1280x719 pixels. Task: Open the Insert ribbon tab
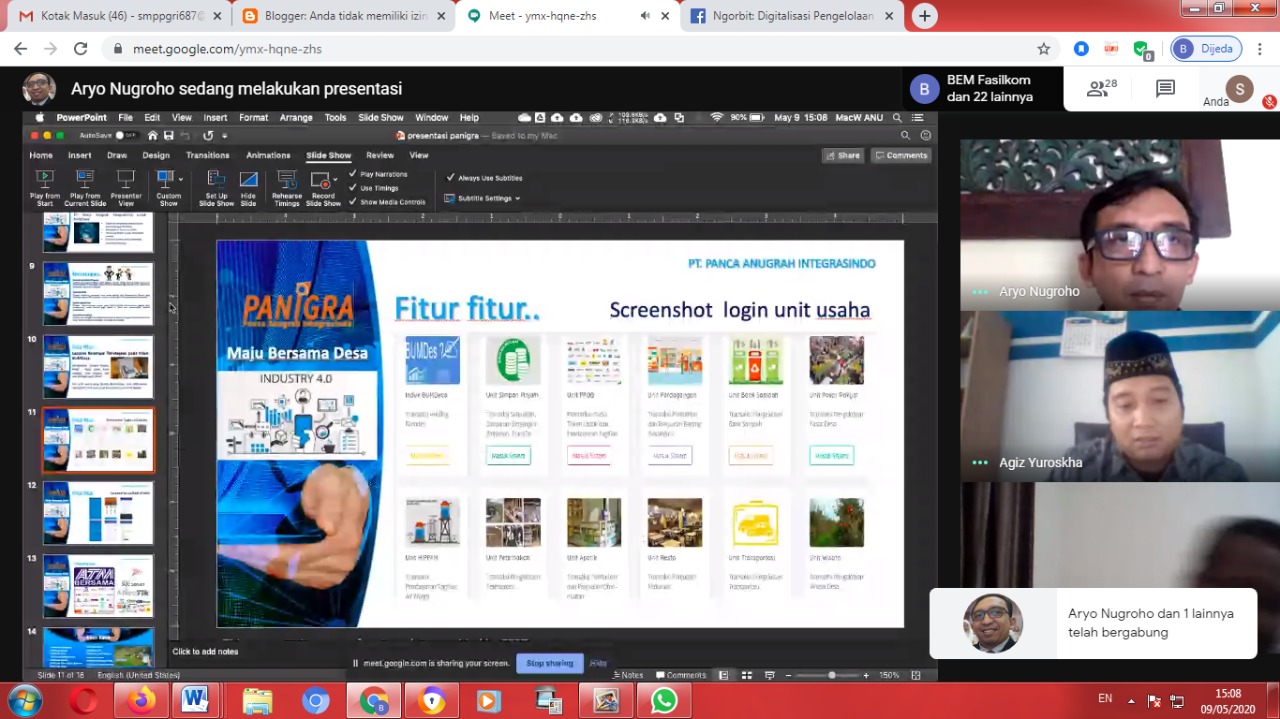click(x=79, y=155)
